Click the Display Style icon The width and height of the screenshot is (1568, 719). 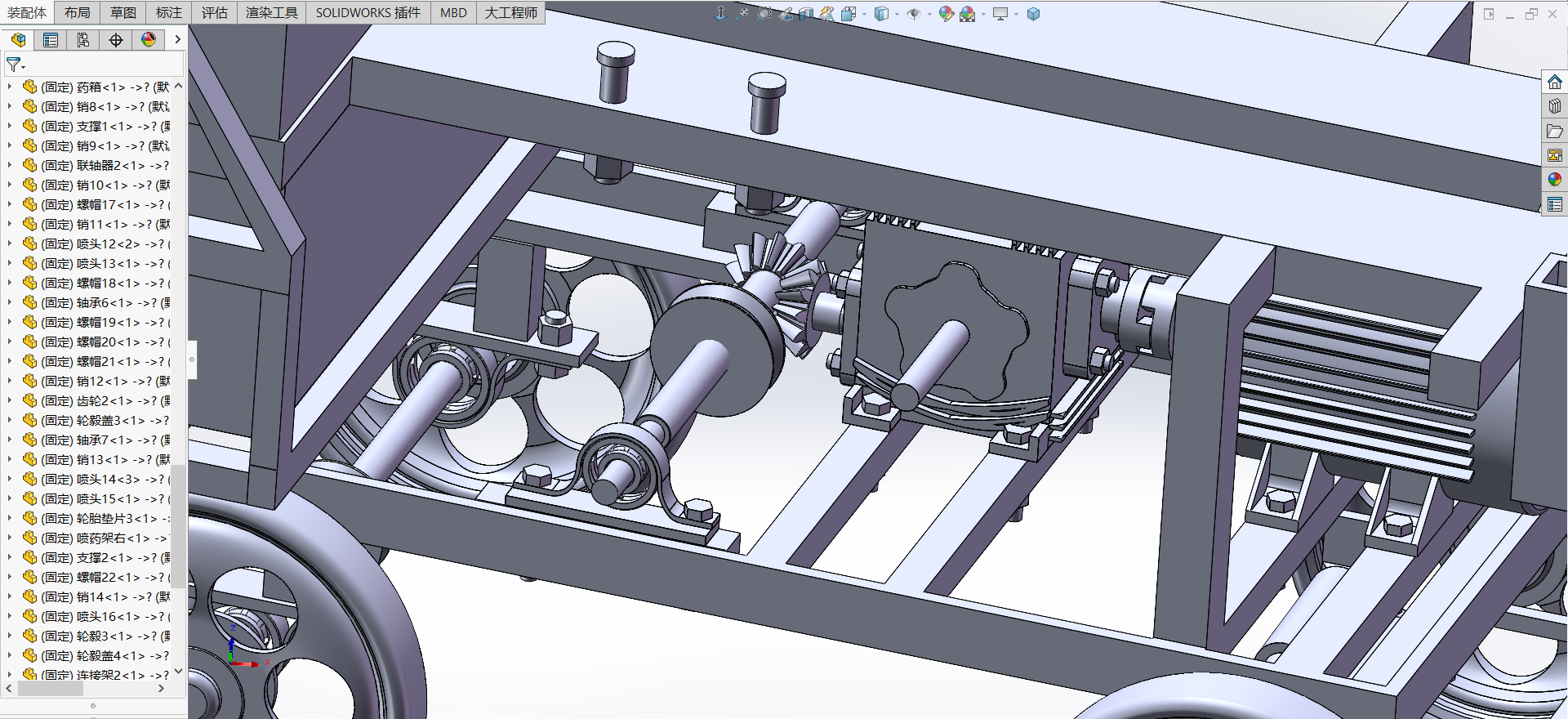click(881, 14)
